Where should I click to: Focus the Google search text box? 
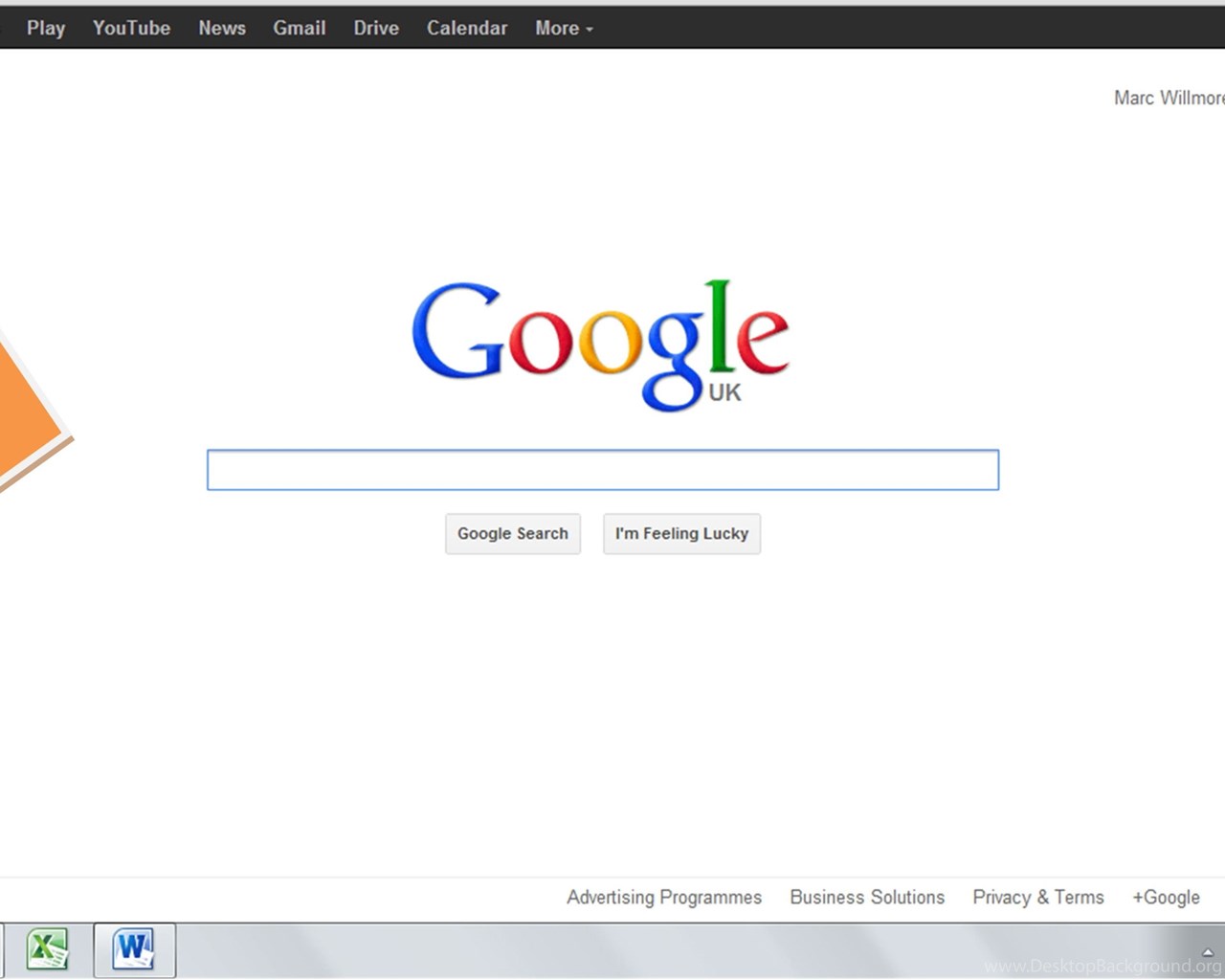pos(603,470)
